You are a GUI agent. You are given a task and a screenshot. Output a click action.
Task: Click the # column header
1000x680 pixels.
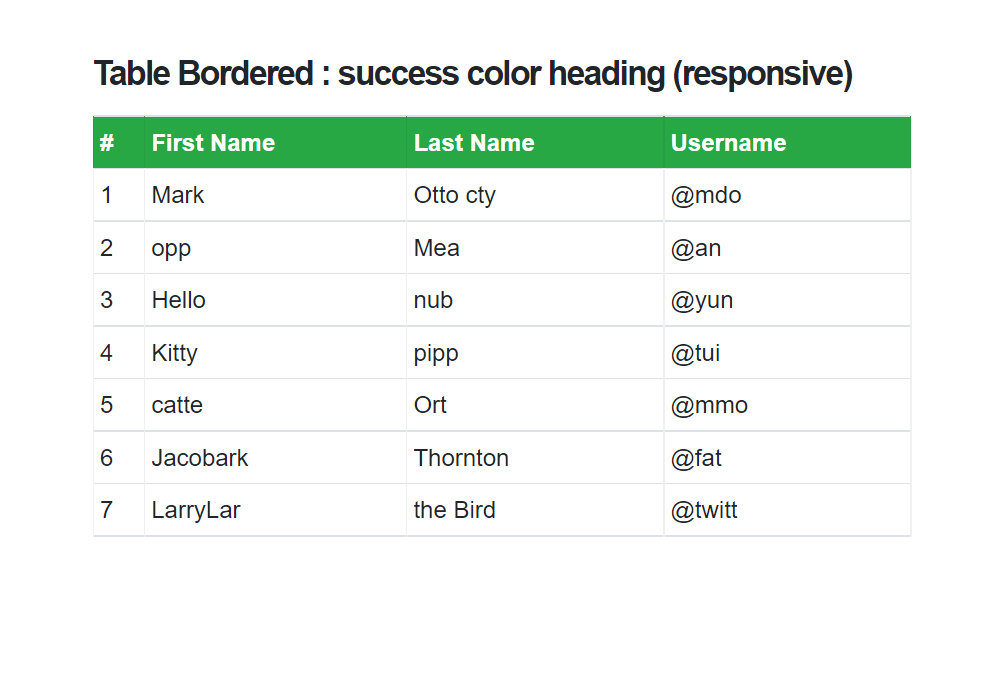coord(119,142)
